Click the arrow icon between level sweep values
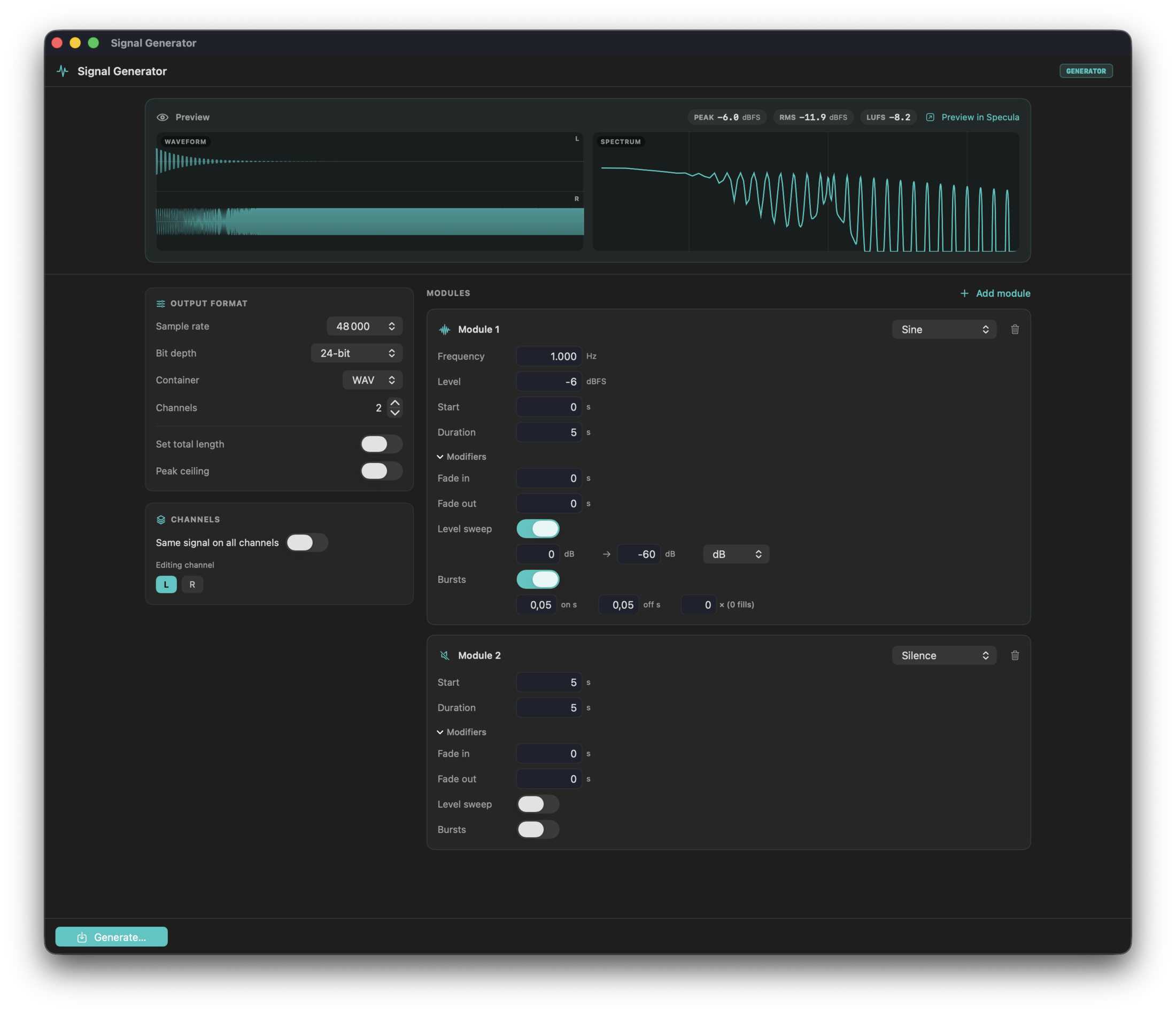1176x1013 pixels. (x=607, y=554)
